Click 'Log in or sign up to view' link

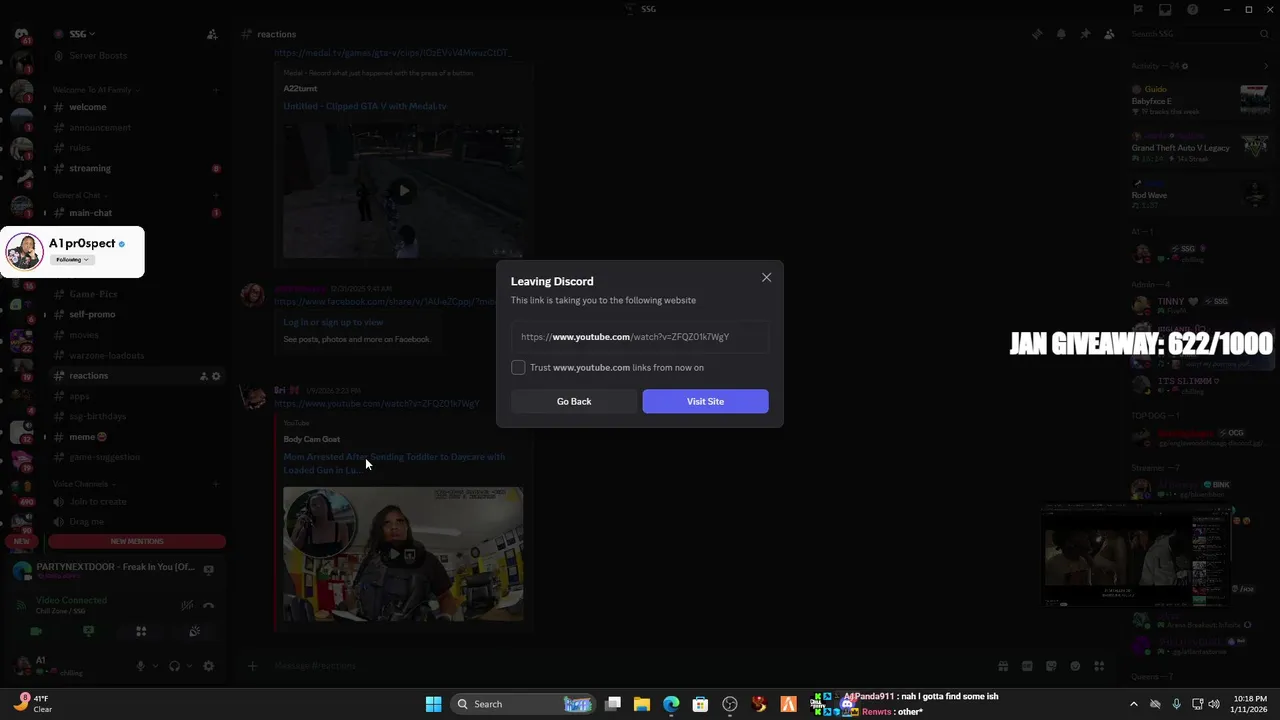333,322
